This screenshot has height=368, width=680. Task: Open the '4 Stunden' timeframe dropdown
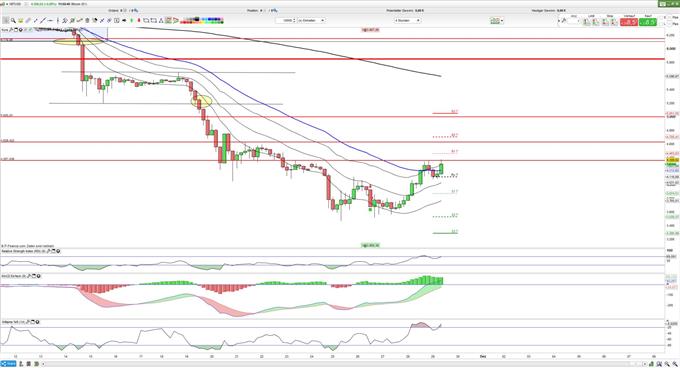pyautogui.click(x=407, y=20)
